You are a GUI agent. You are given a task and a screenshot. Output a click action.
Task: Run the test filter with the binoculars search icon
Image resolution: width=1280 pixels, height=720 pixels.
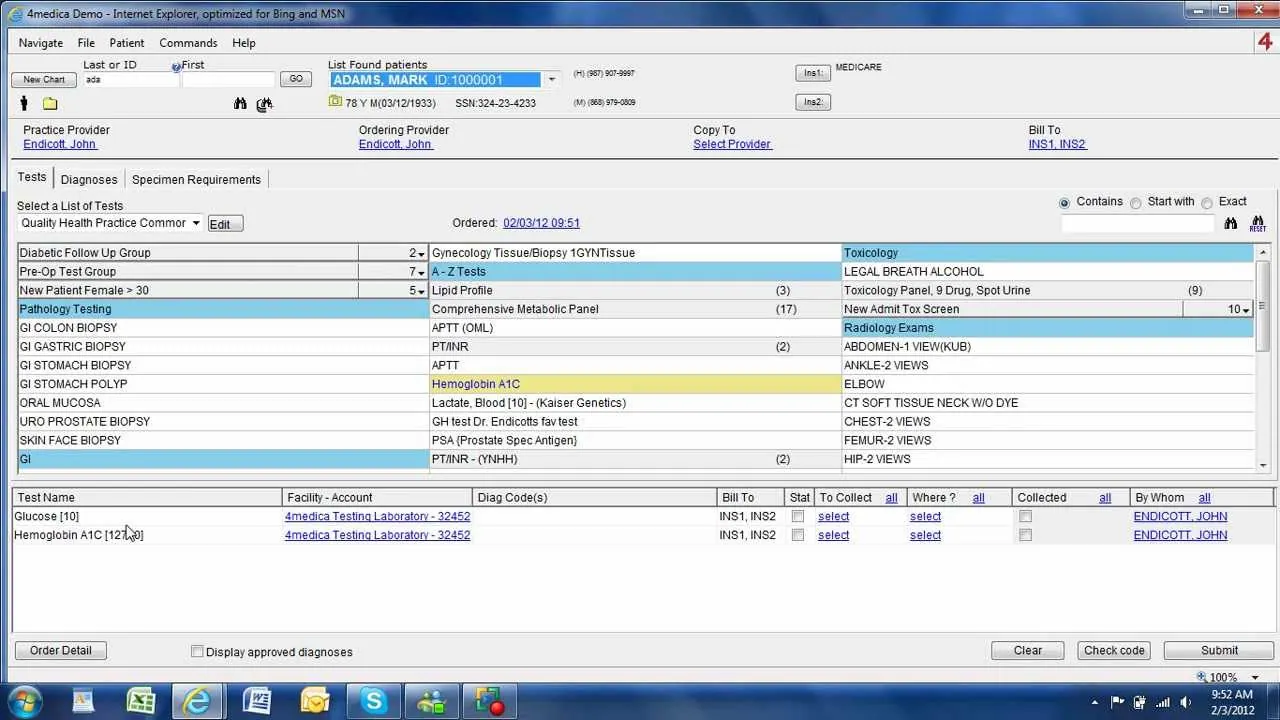(1231, 222)
